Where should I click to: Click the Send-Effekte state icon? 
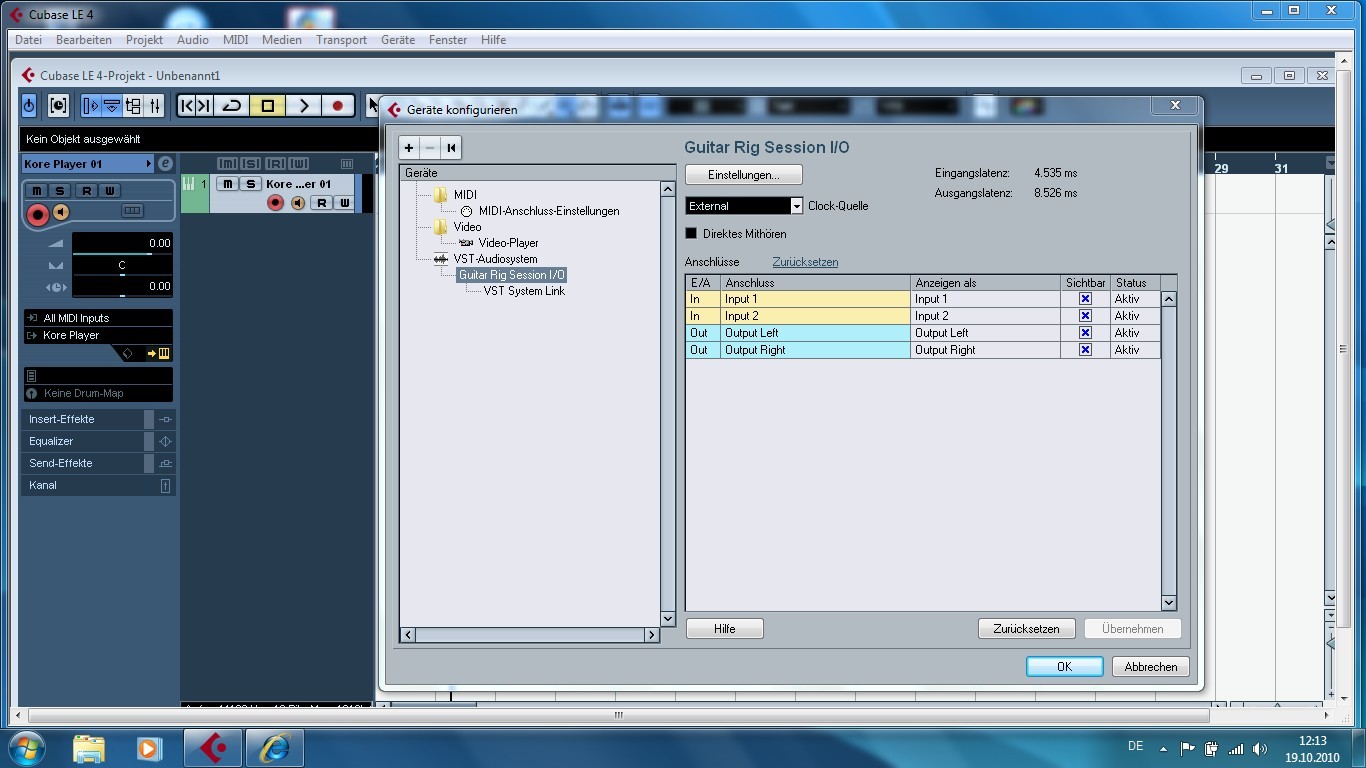click(166, 463)
